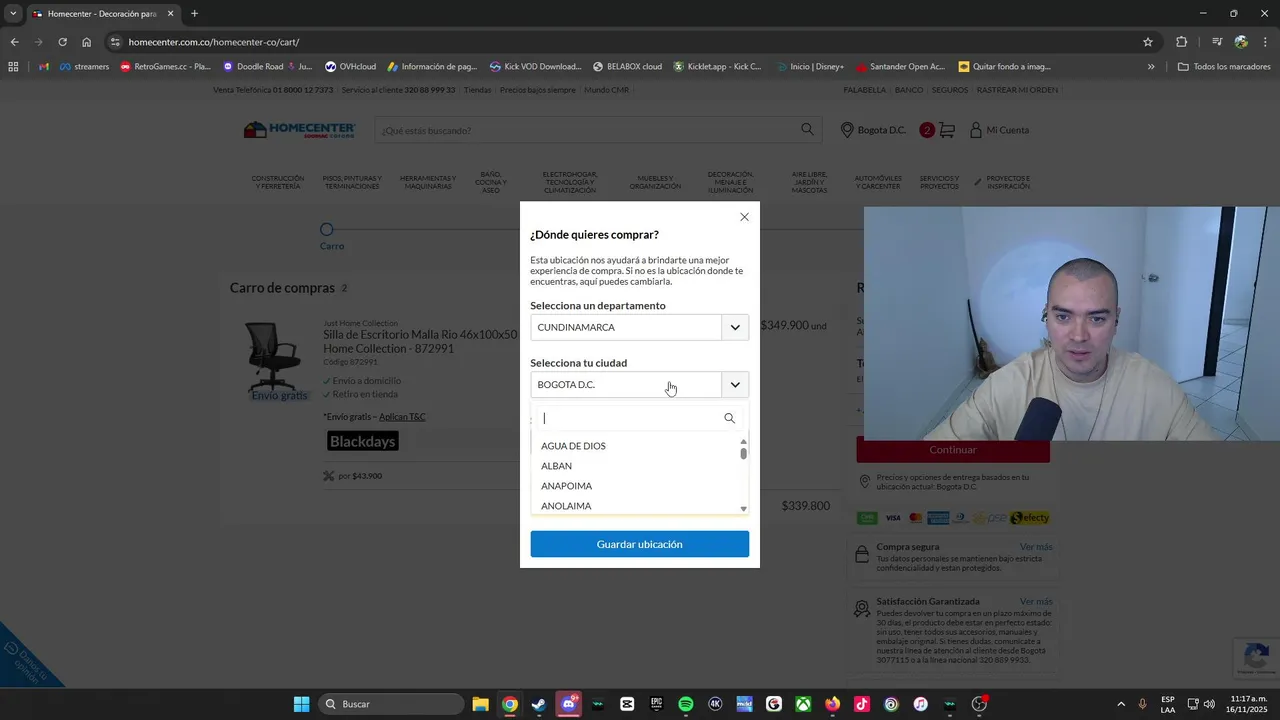Open Epic Games launcher in taskbar
Viewport: 1280px width, 720px height.
(x=656, y=704)
